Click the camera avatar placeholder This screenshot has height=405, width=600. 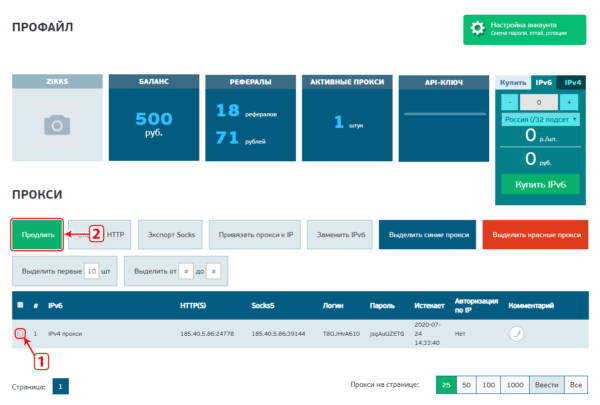point(57,124)
